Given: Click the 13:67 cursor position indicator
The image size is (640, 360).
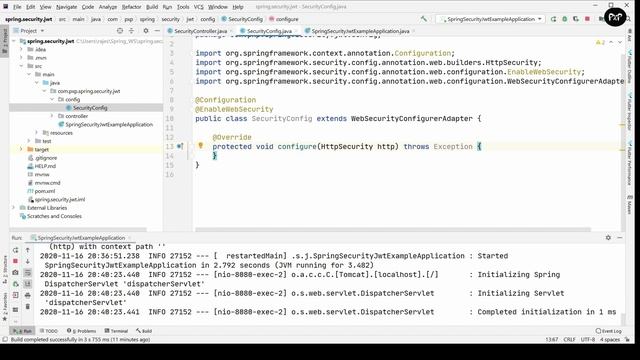Looking at the screenshot, I should [552, 340].
